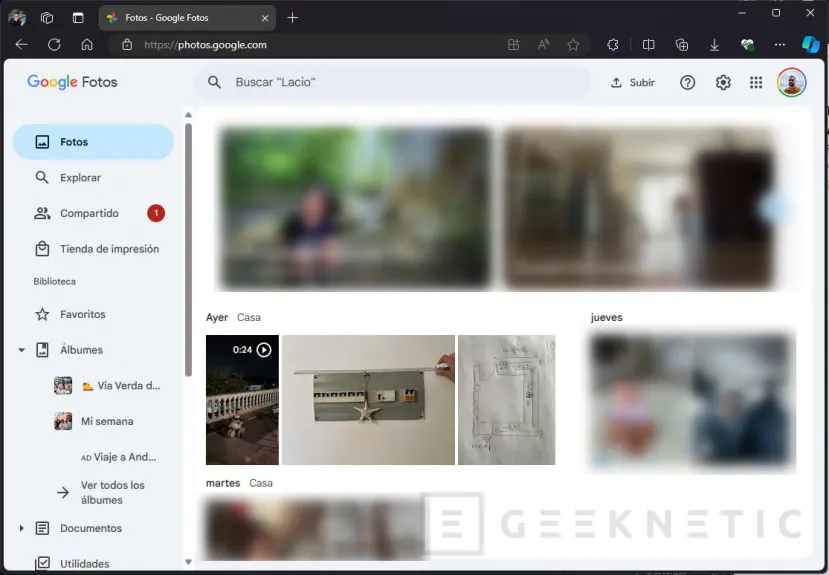Open the workspaces icon in title bar
The image size is (829, 575).
click(x=47, y=17)
